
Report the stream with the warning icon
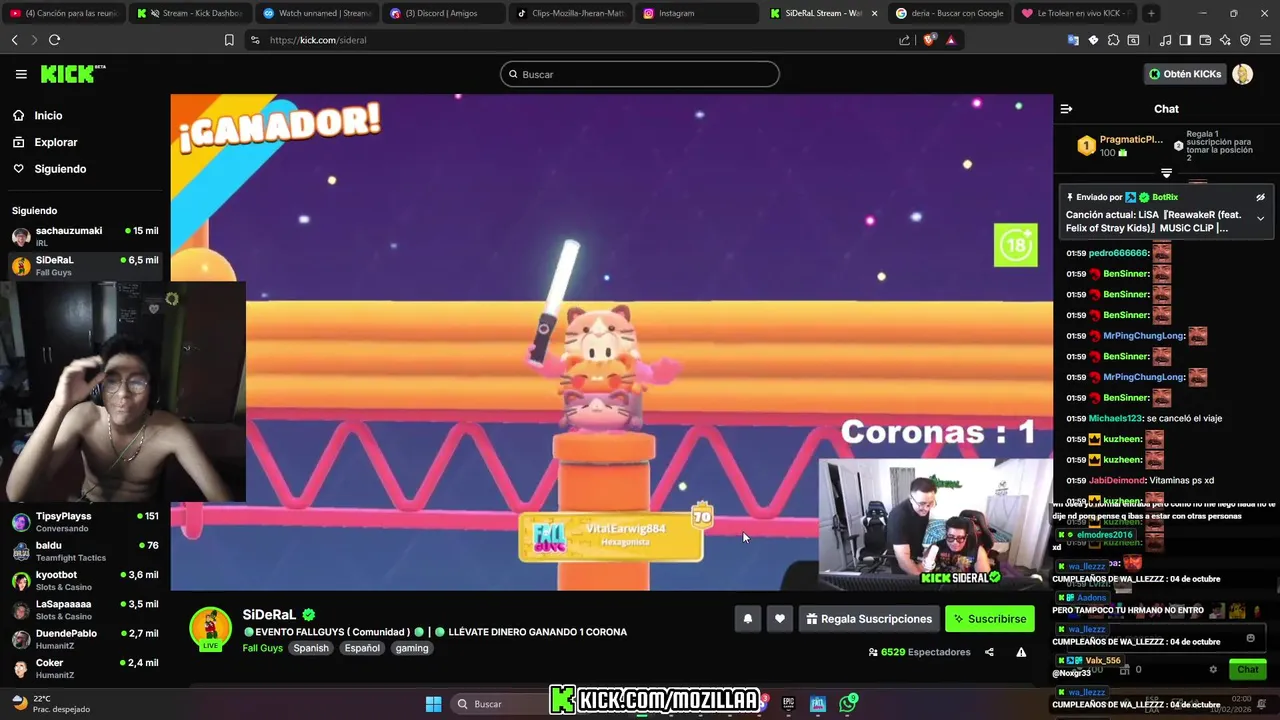(1021, 652)
